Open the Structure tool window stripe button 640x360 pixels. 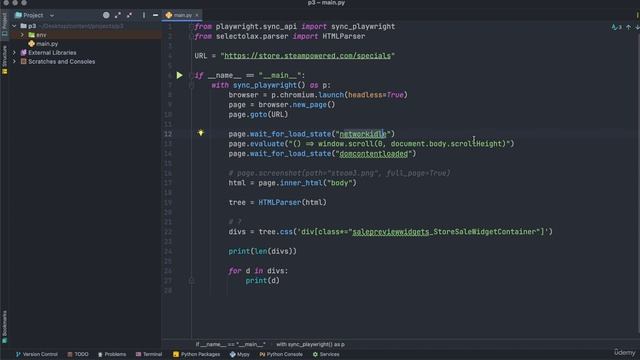4,60
